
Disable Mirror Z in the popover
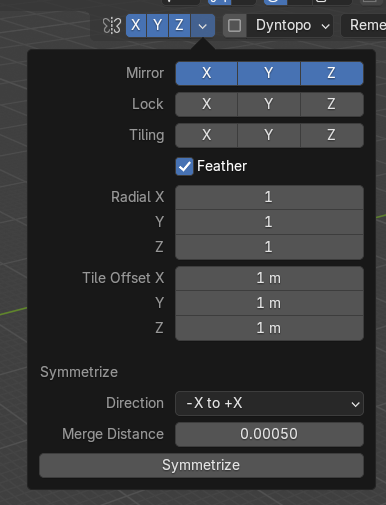click(x=332, y=73)
